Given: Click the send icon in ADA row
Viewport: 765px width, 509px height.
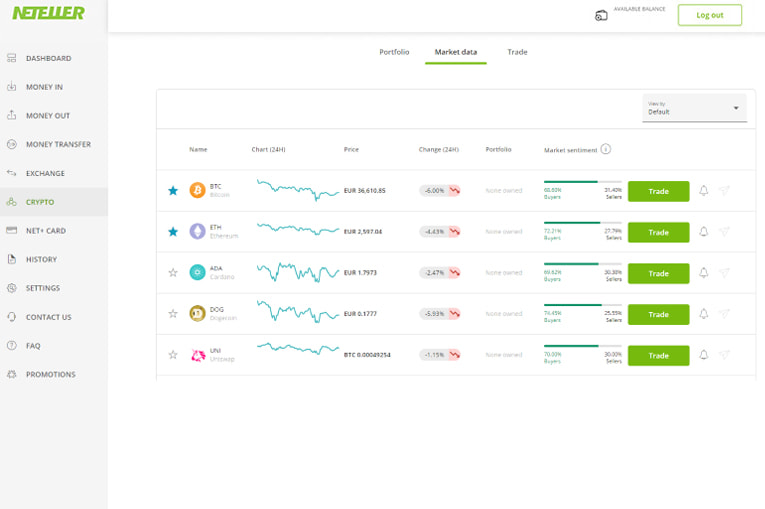Looking at the screenshot, I should pyautogui.click(x=725, y=273).
